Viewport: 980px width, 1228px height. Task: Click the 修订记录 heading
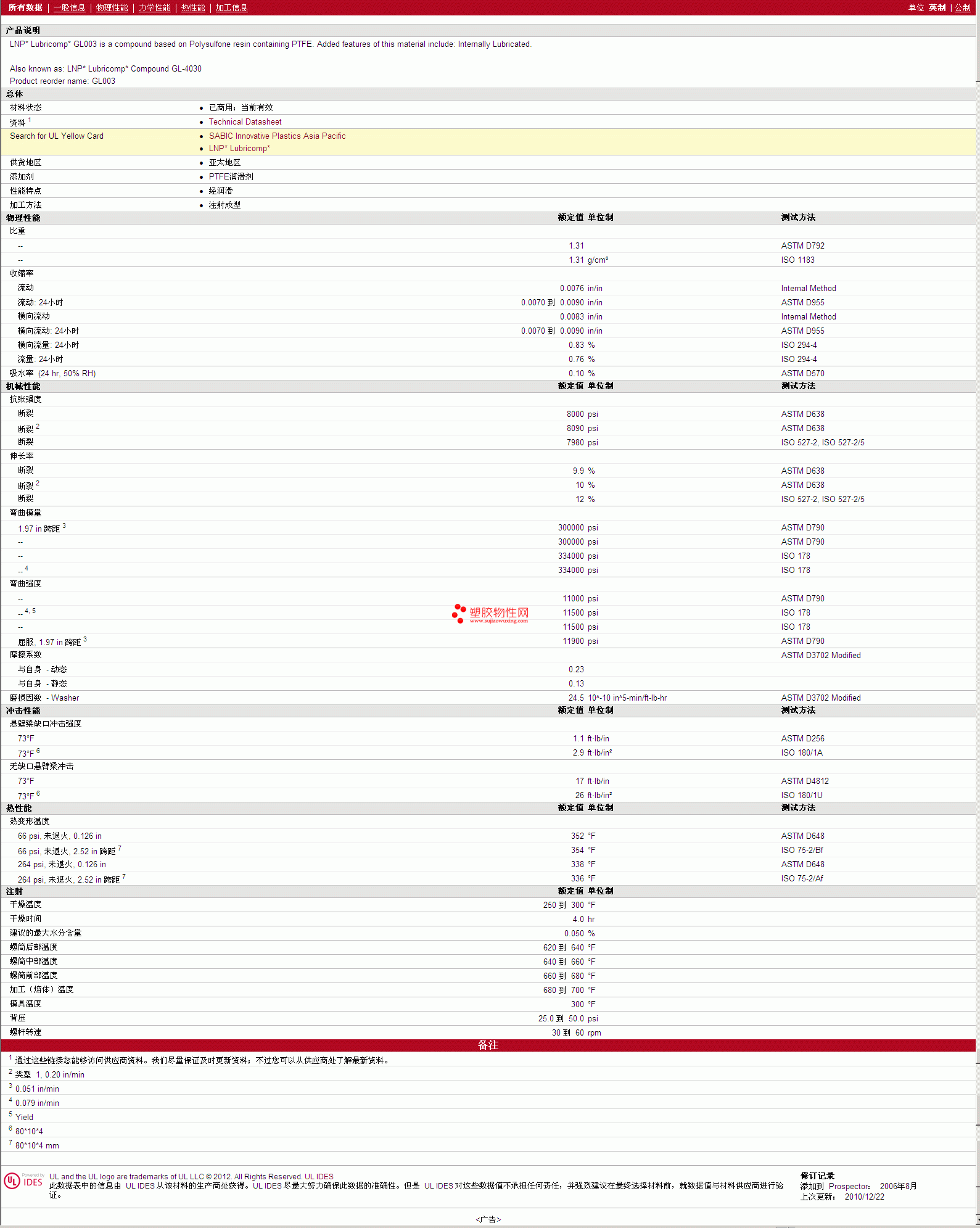click(x=817, y=1176)
